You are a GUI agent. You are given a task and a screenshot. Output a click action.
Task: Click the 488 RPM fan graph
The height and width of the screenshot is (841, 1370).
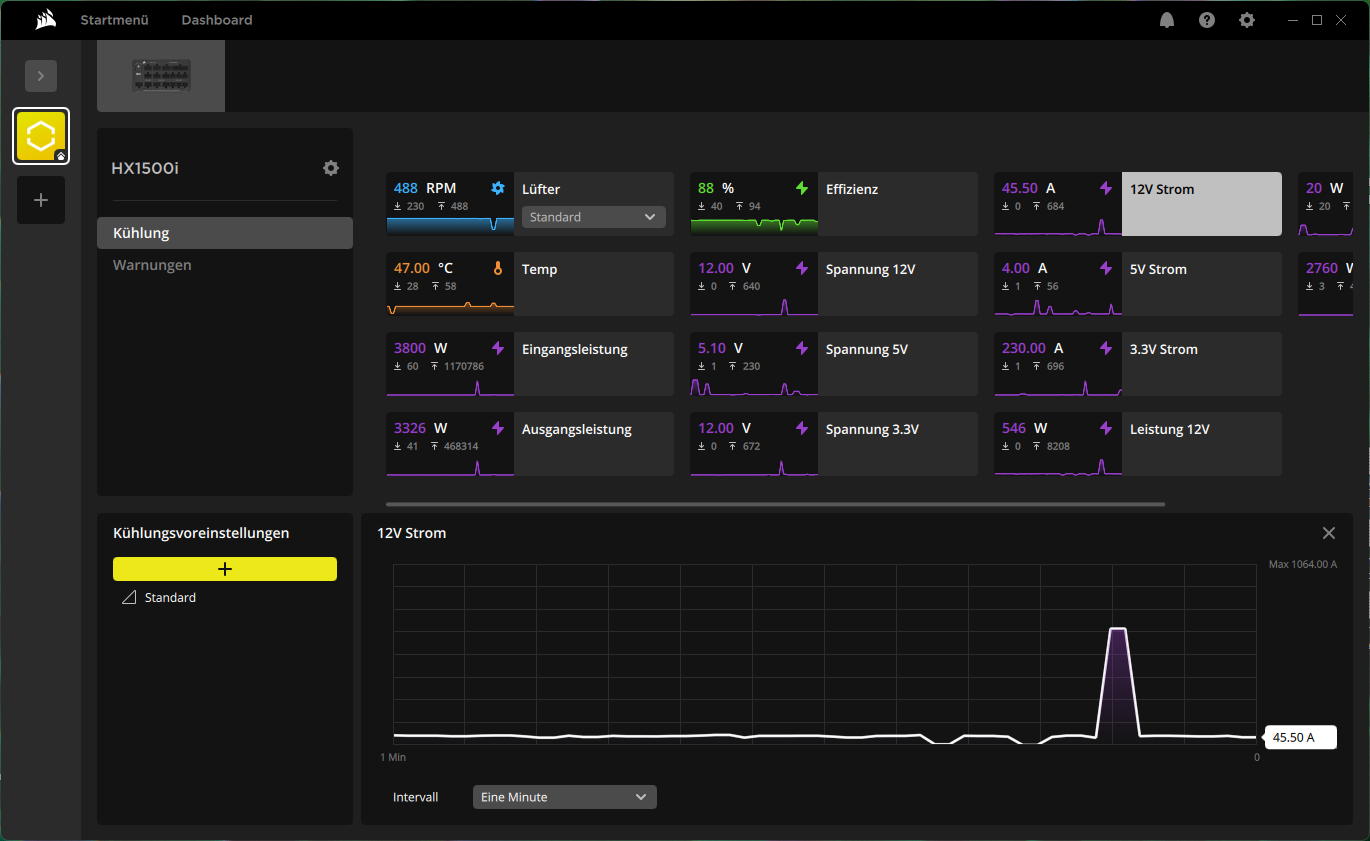[450, 225]
